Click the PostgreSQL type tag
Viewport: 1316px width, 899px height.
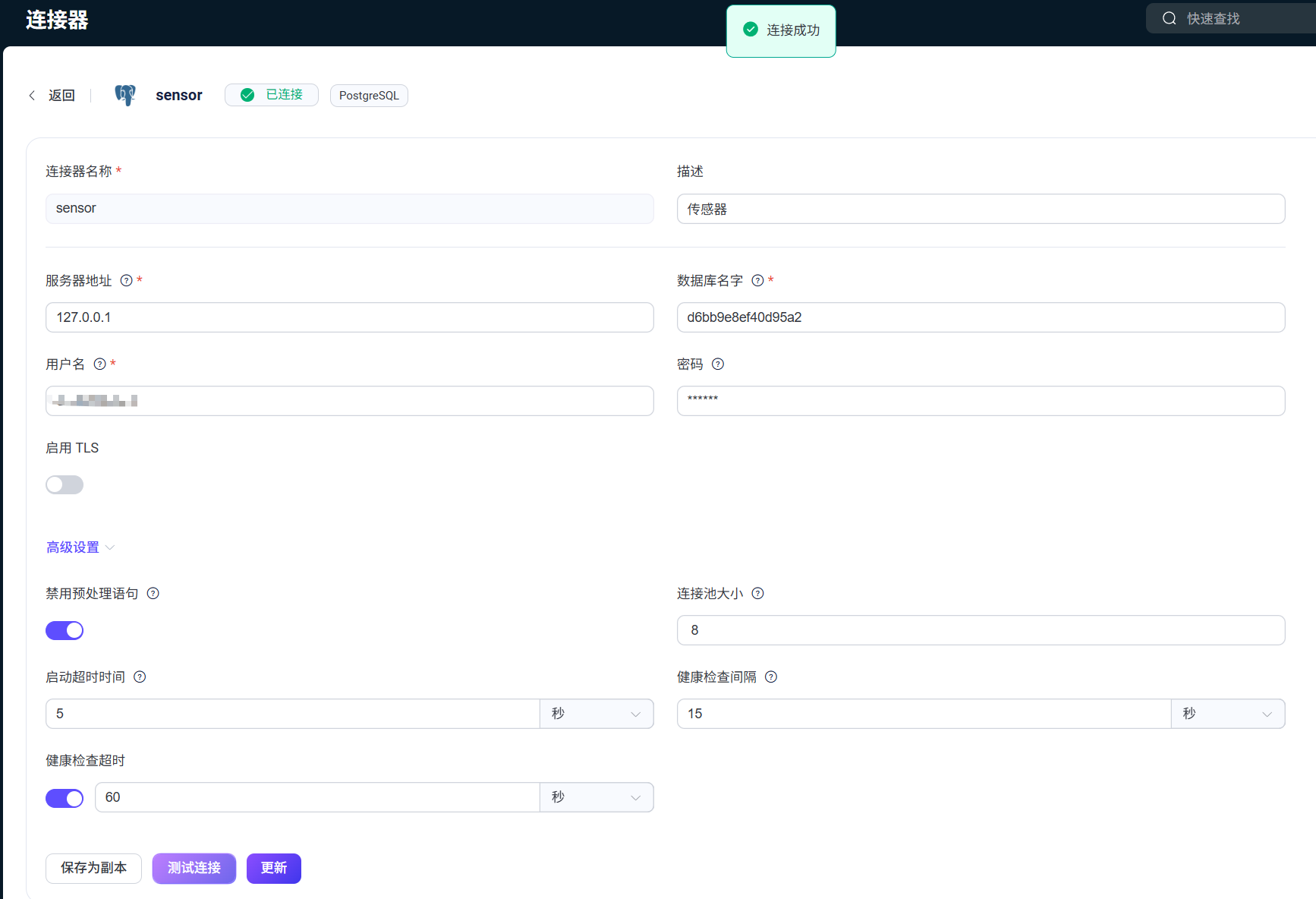click(369, 96)
